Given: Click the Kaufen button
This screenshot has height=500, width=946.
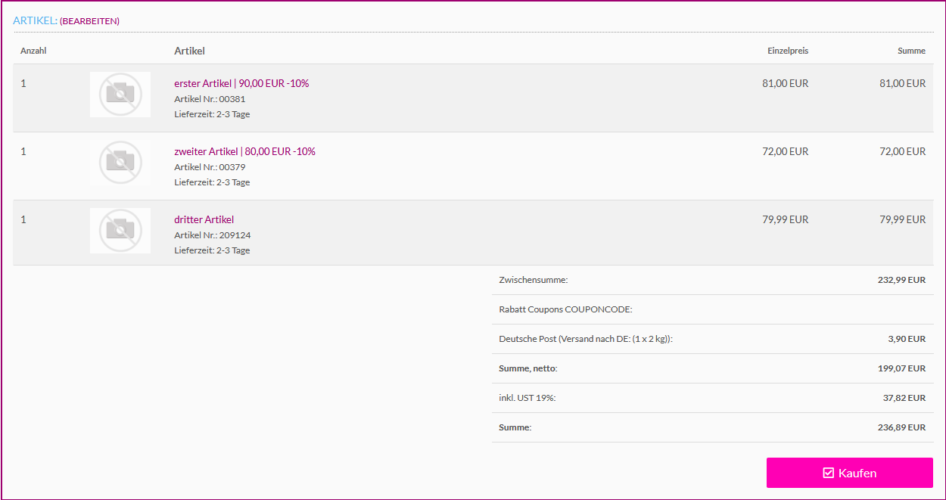Looking at the screenshot, I should pos(849,473).
